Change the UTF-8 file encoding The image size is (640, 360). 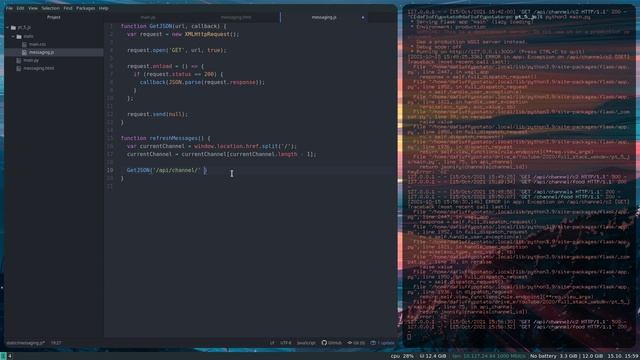point(286,343)
